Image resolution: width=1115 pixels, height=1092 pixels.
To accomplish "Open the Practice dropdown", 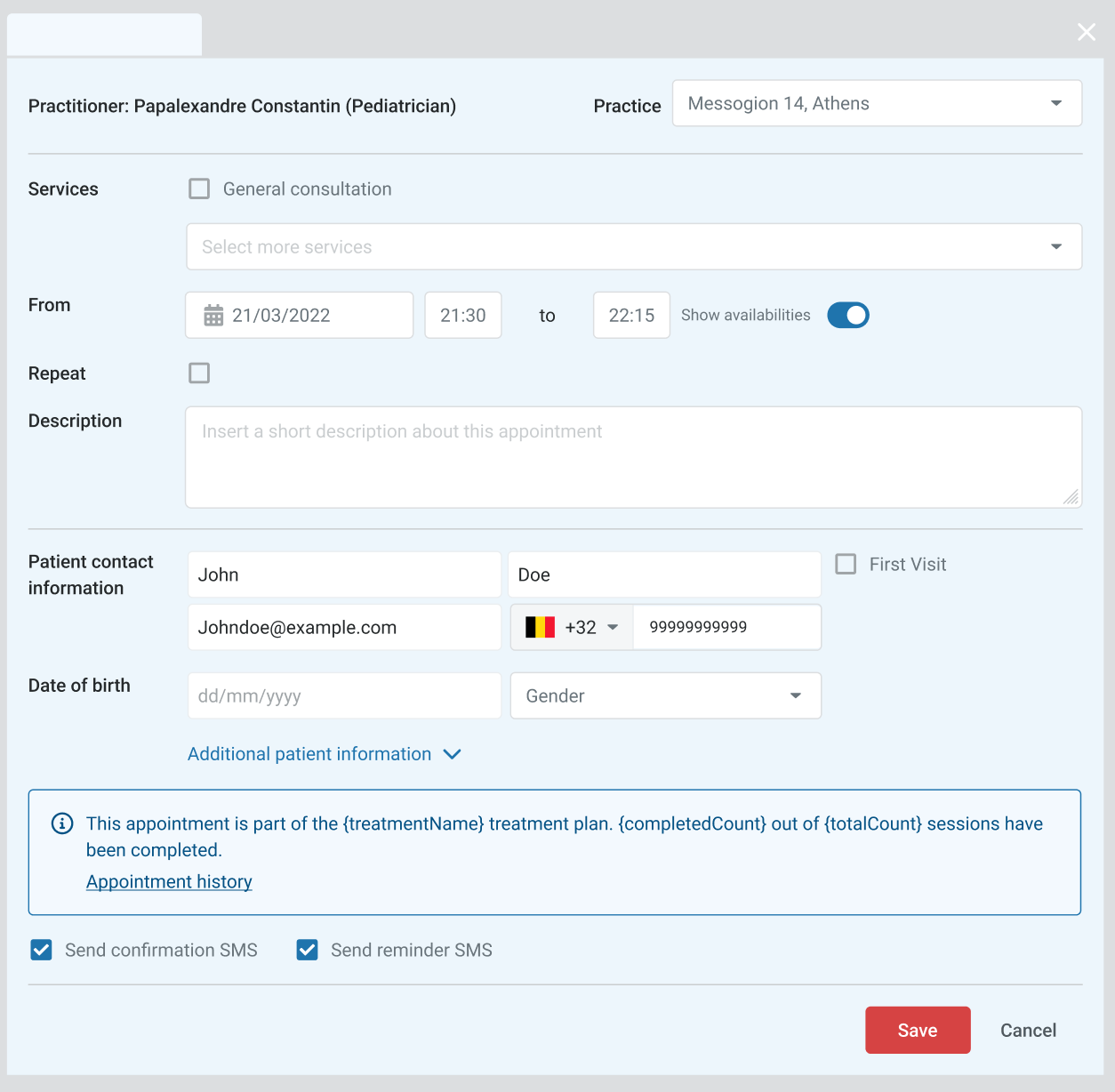I will 876,104.
